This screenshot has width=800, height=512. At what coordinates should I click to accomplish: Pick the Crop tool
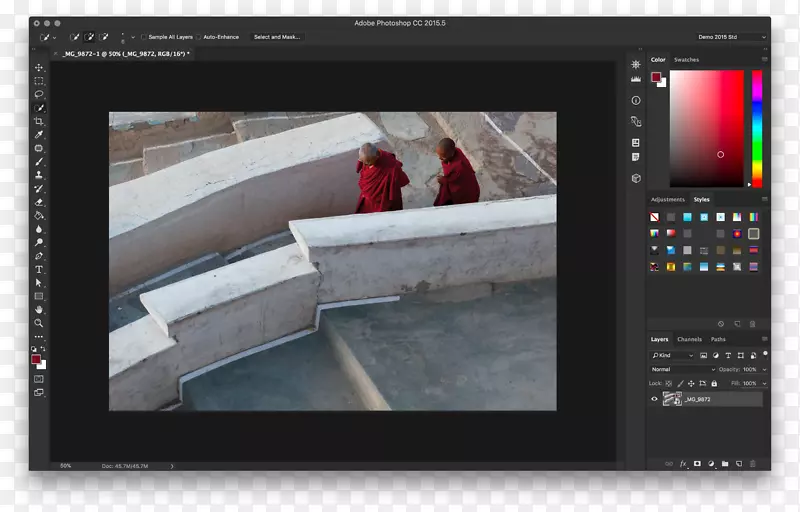tap(39, 122)
